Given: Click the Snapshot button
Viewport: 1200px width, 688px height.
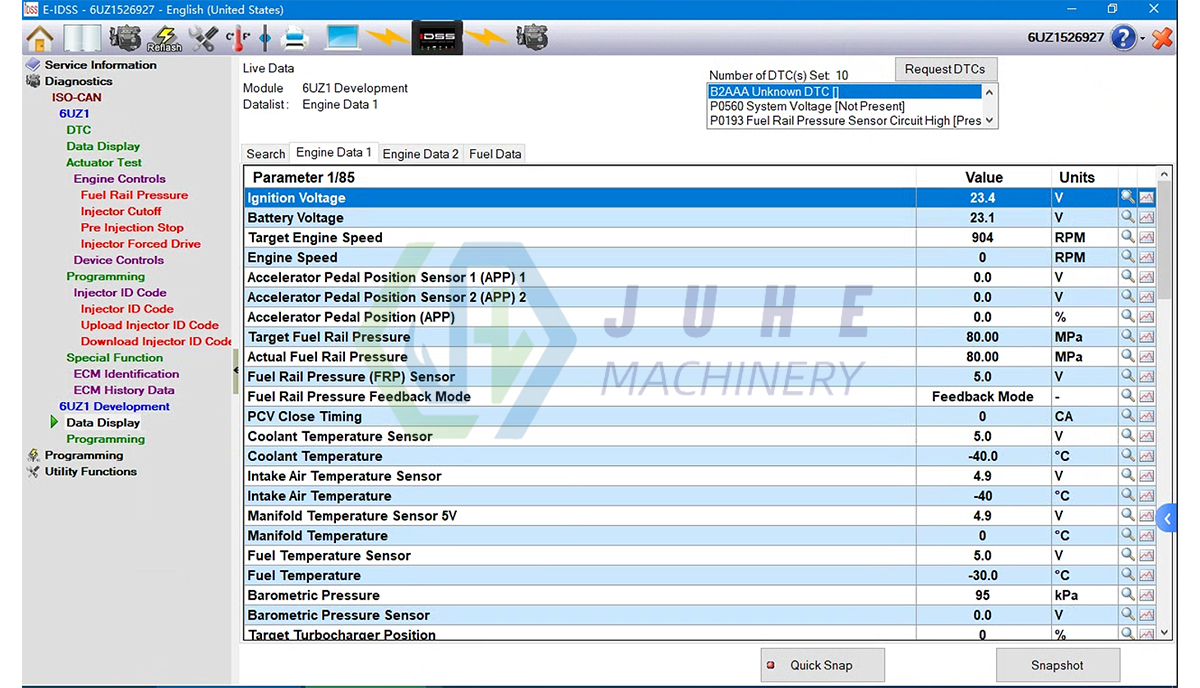Looking at the screenshot, I should [1058, 665].
